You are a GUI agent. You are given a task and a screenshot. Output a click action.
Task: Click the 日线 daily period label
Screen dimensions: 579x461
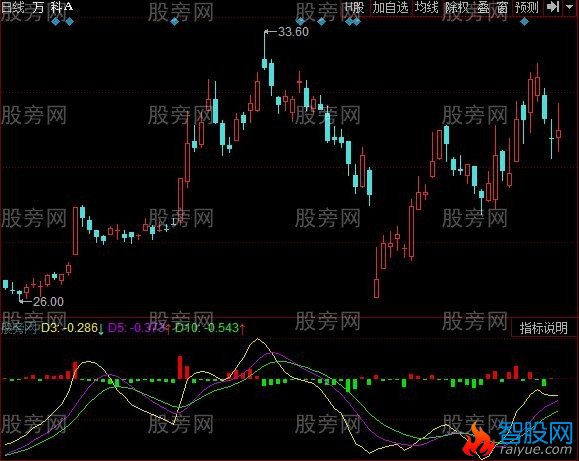(x=13, y=7)
